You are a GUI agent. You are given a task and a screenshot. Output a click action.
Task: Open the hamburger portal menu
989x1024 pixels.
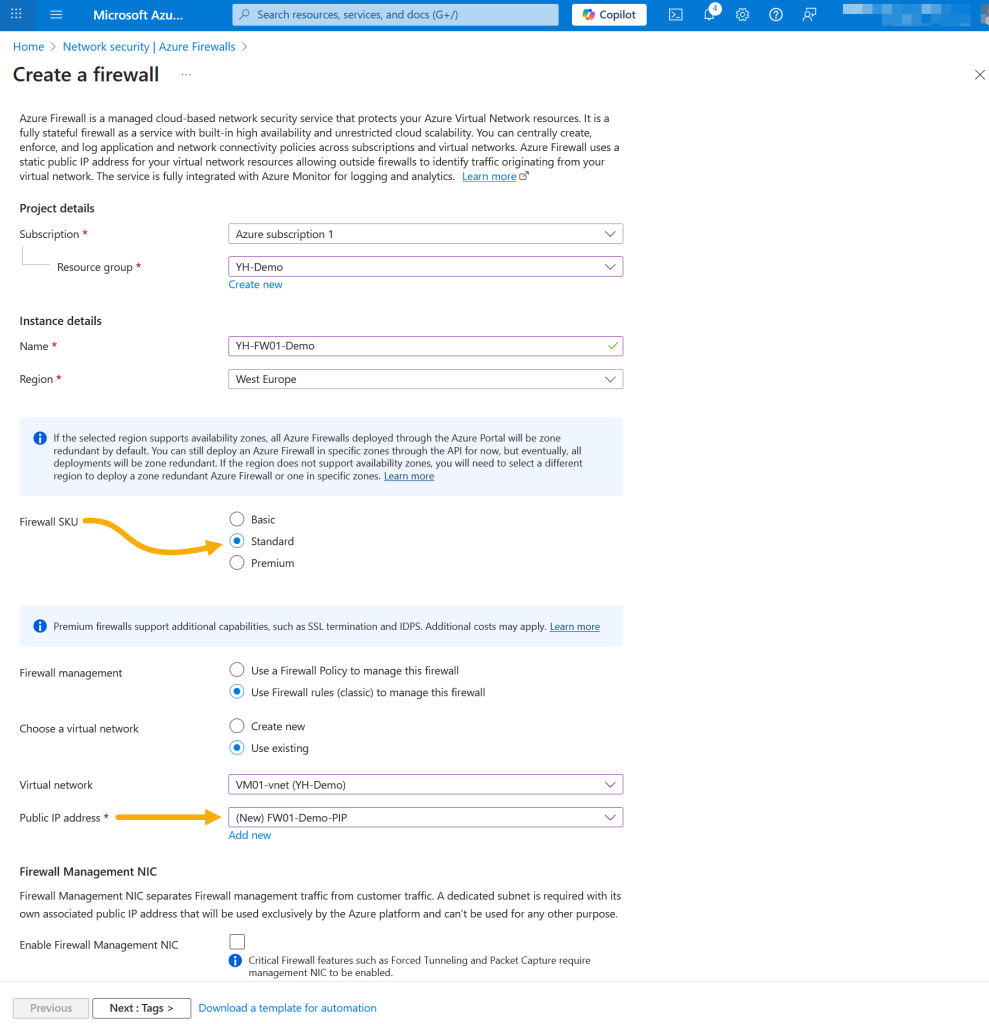(56, 14)
